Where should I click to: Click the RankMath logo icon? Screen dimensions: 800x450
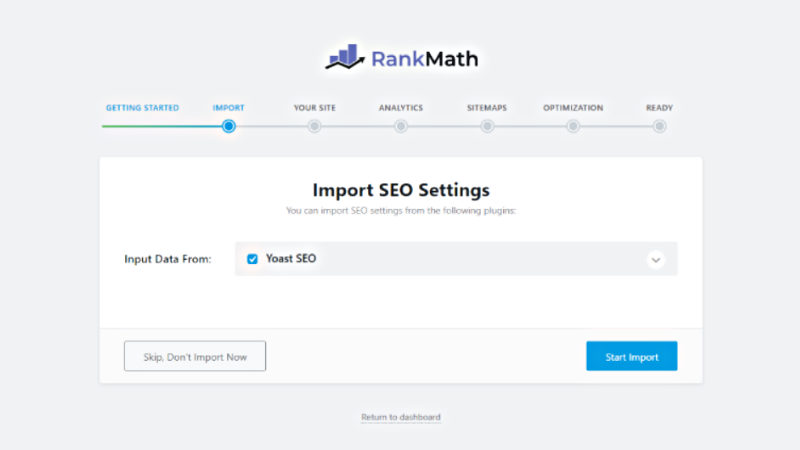pyautogui.click(x=345, y=57)
